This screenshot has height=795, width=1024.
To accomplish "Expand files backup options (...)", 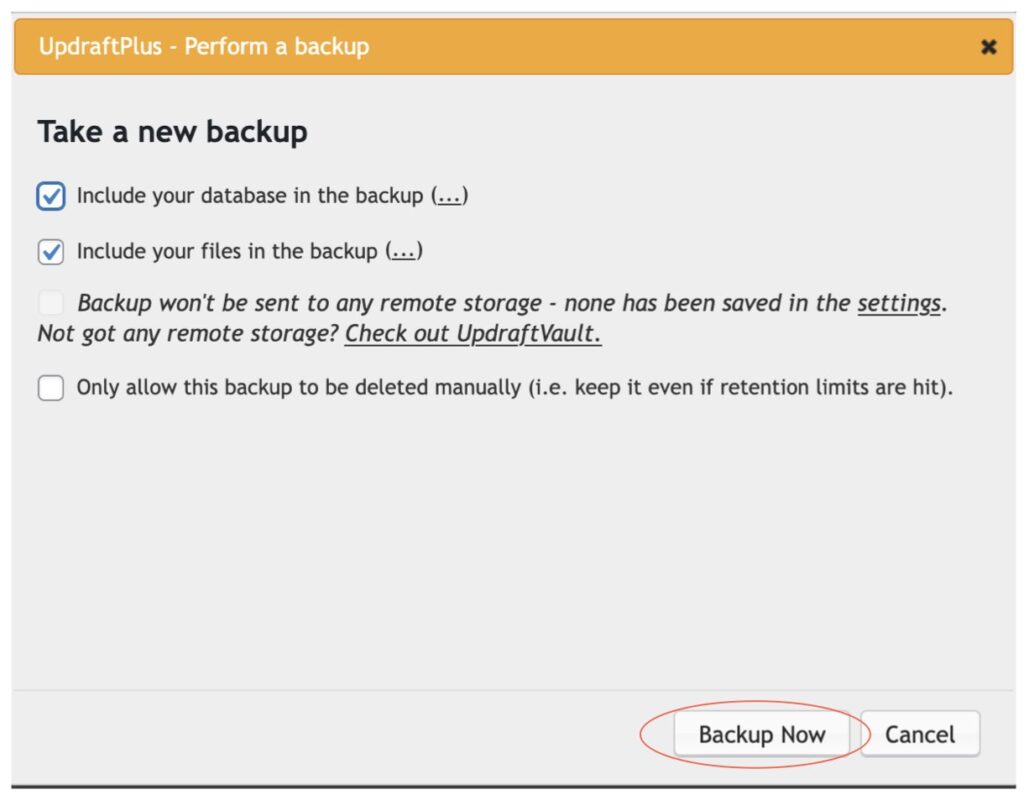I will (x=404, y=252).
